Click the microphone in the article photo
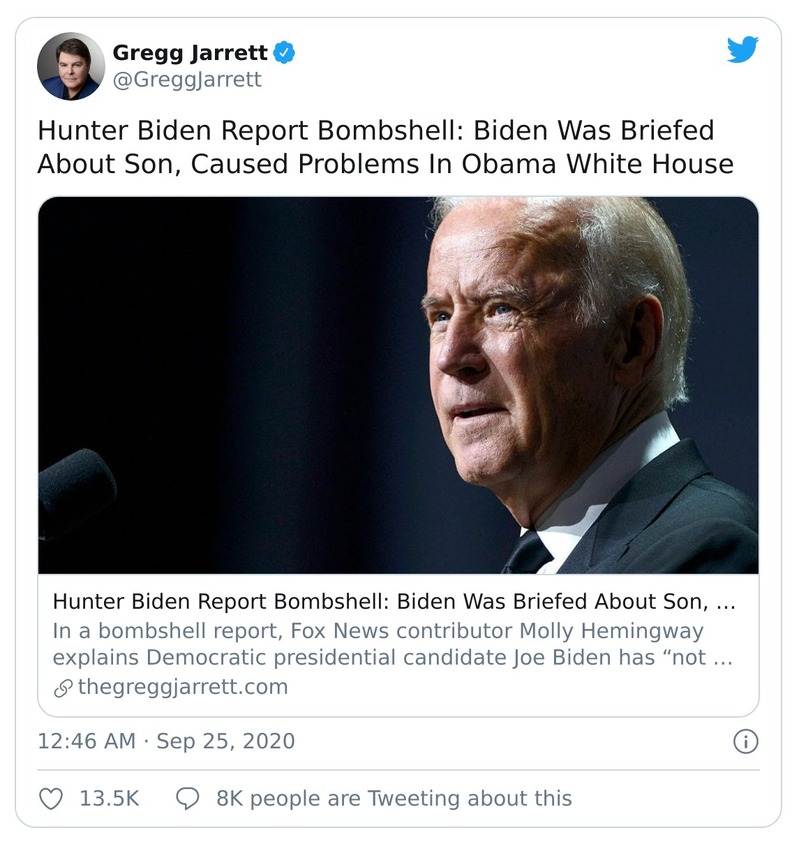 tap(75, 490)
